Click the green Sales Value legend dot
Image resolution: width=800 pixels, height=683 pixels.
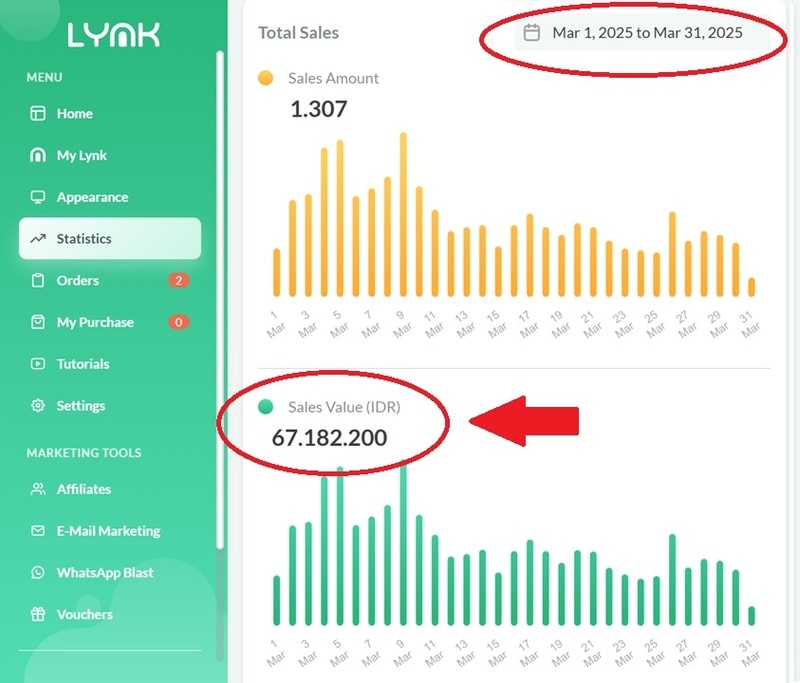(266, 407)
